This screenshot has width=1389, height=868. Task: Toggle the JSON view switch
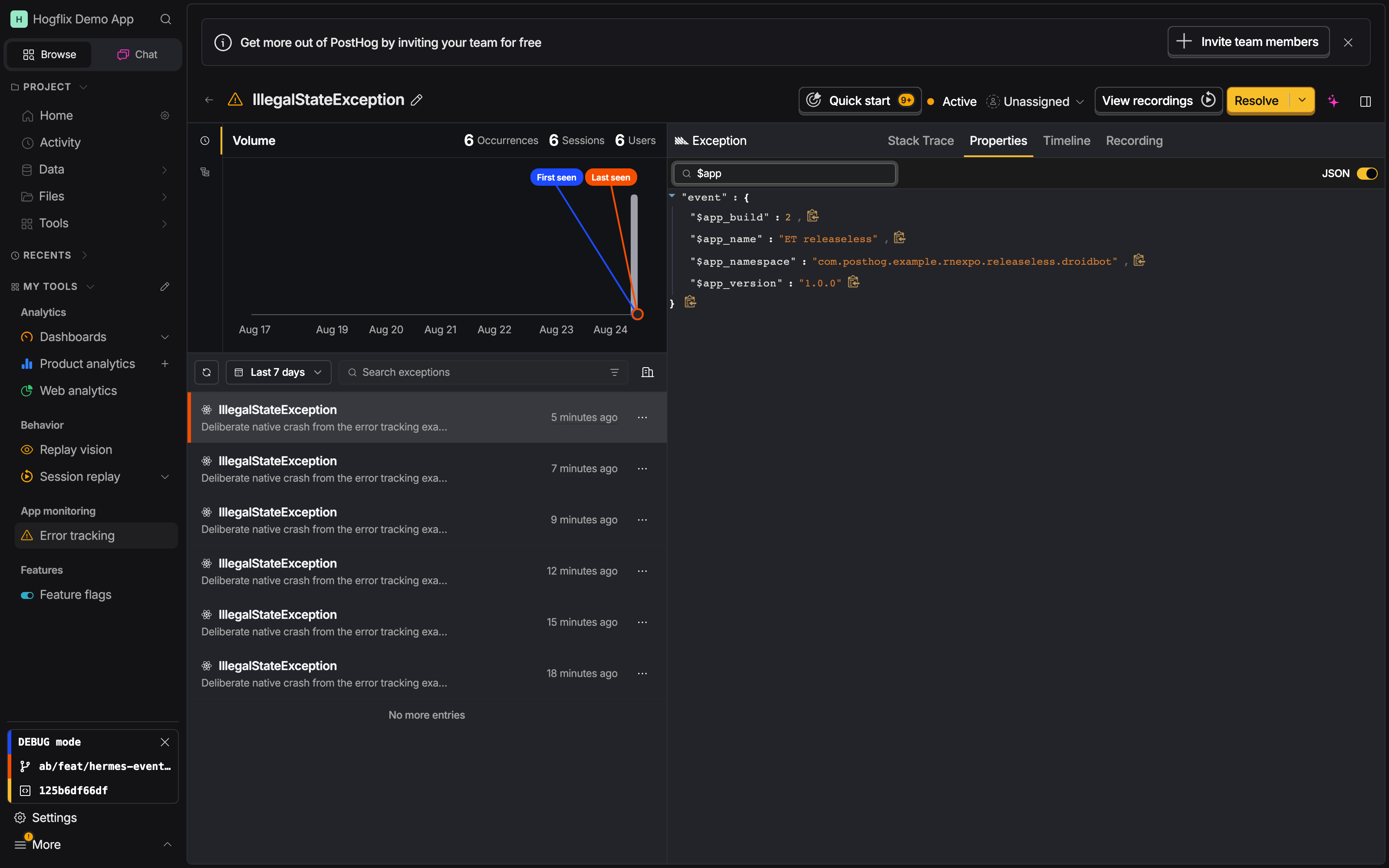1366,173
